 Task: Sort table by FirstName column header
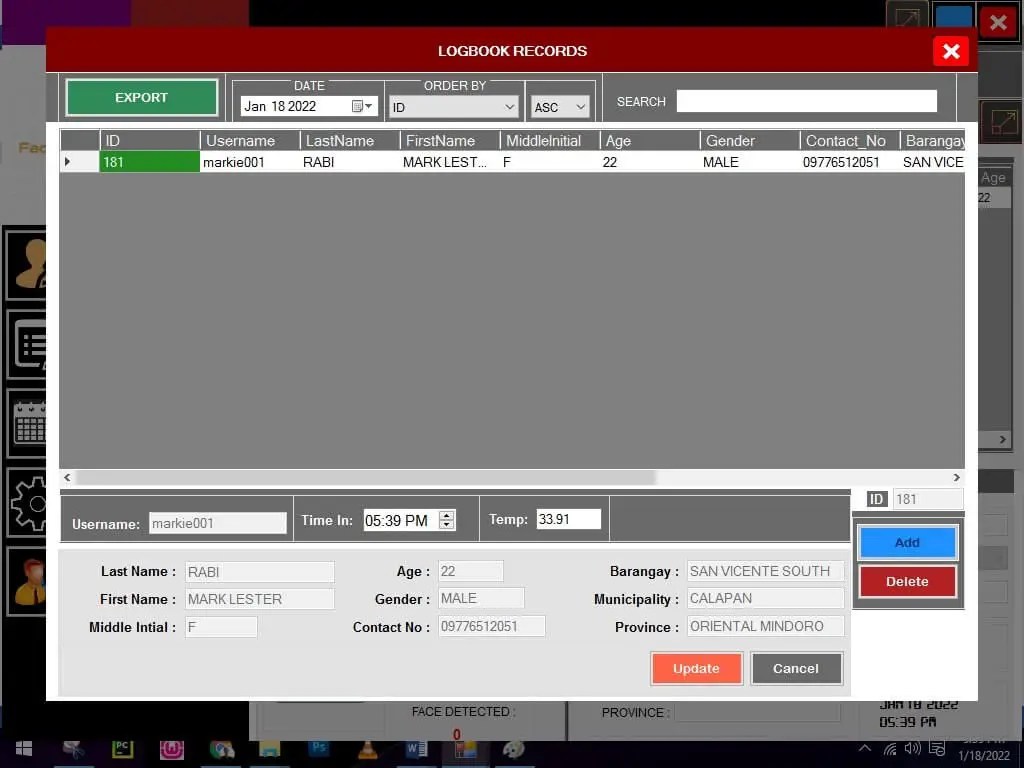click(450, 140)
